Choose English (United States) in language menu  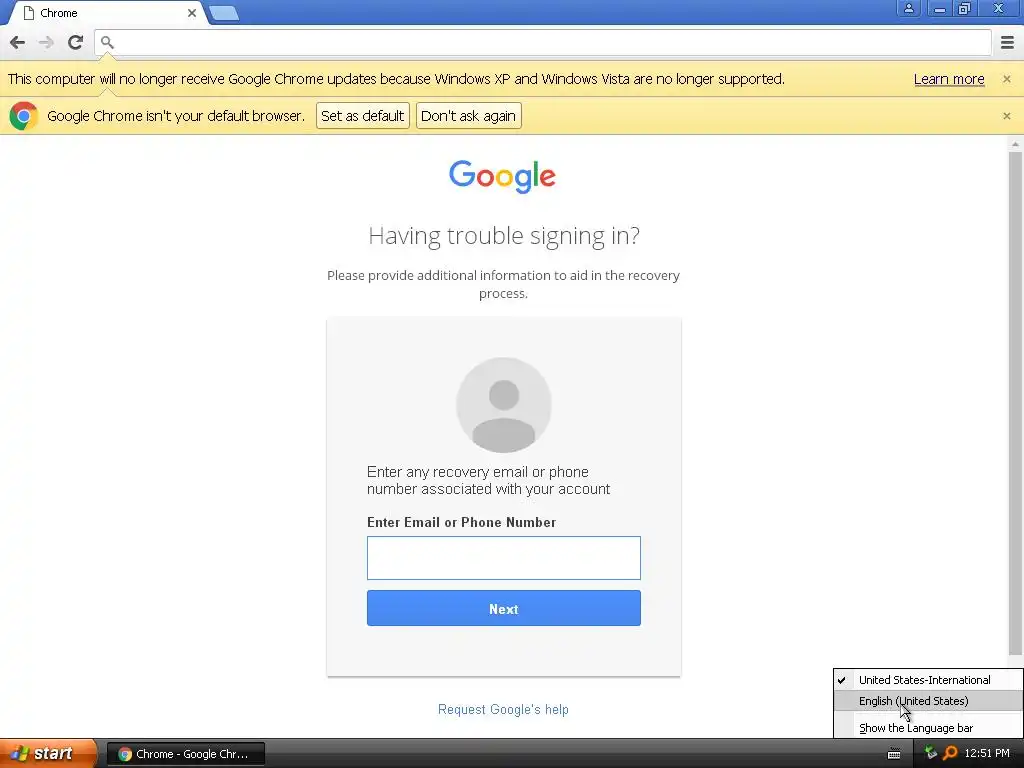point(928,701)
